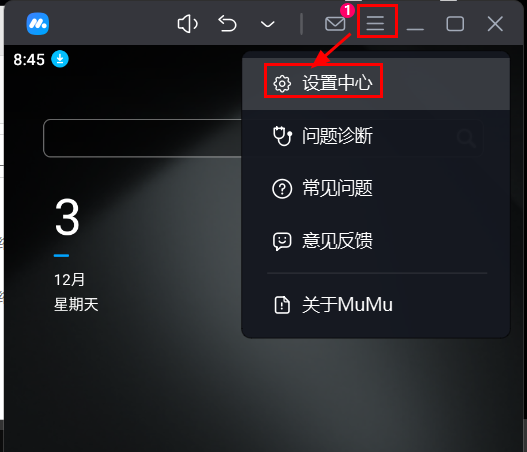Click the back arrow icon
Screen dimensions: 527x452
coord(228,24)
